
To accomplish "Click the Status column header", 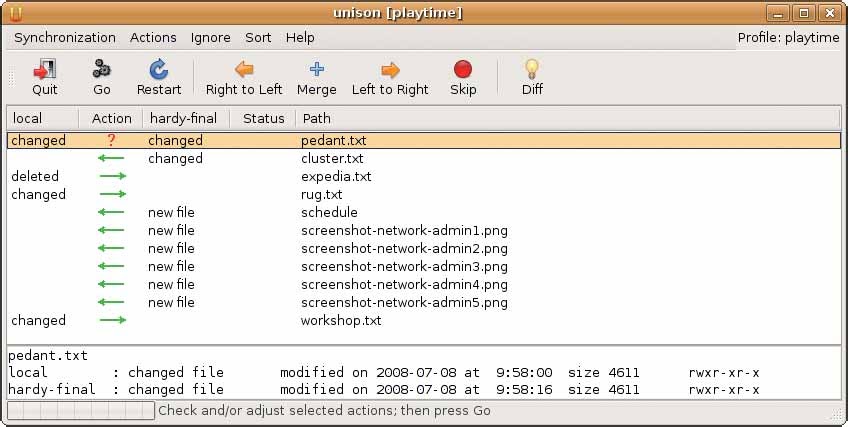I will (263, 118).
